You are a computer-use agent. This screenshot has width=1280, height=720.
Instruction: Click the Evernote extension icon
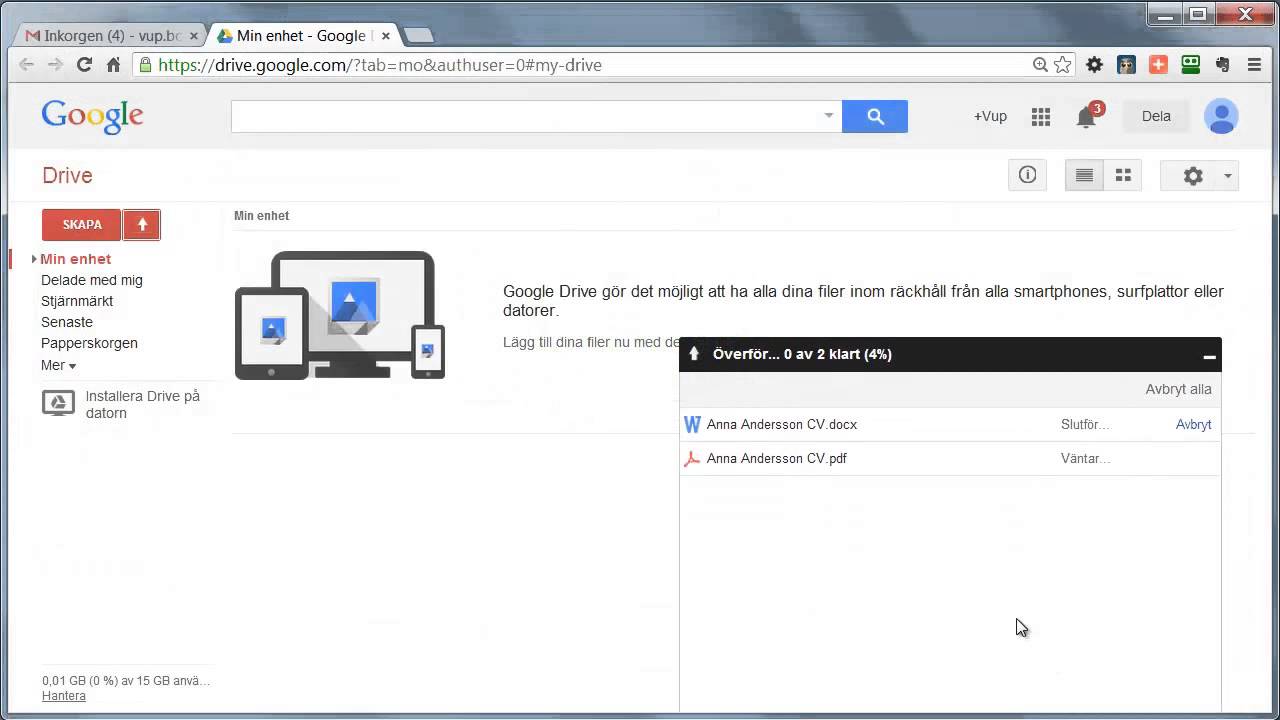tap(1222, 65)
